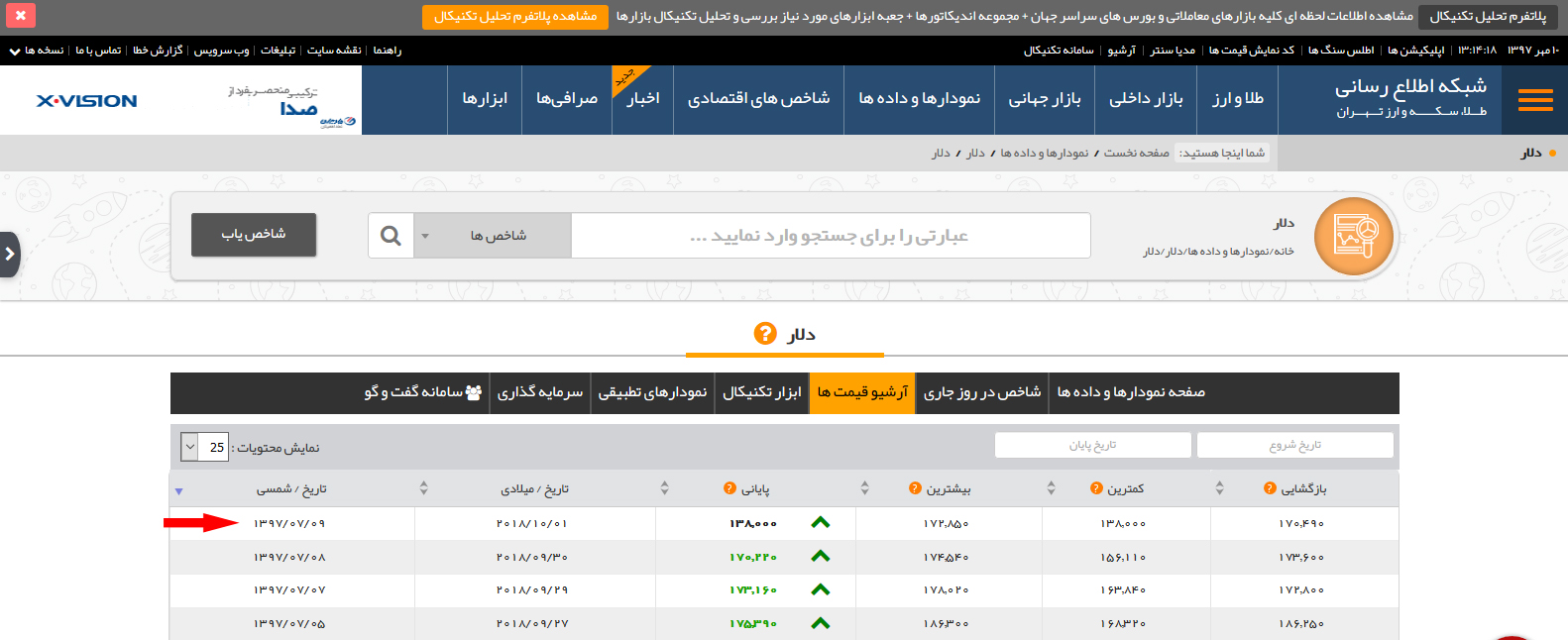The width and height of the screenshot is (1568, 640).
Task: Click the تاریخ شروع date field
Action: pyautogui.click(x=1295, y=446)
